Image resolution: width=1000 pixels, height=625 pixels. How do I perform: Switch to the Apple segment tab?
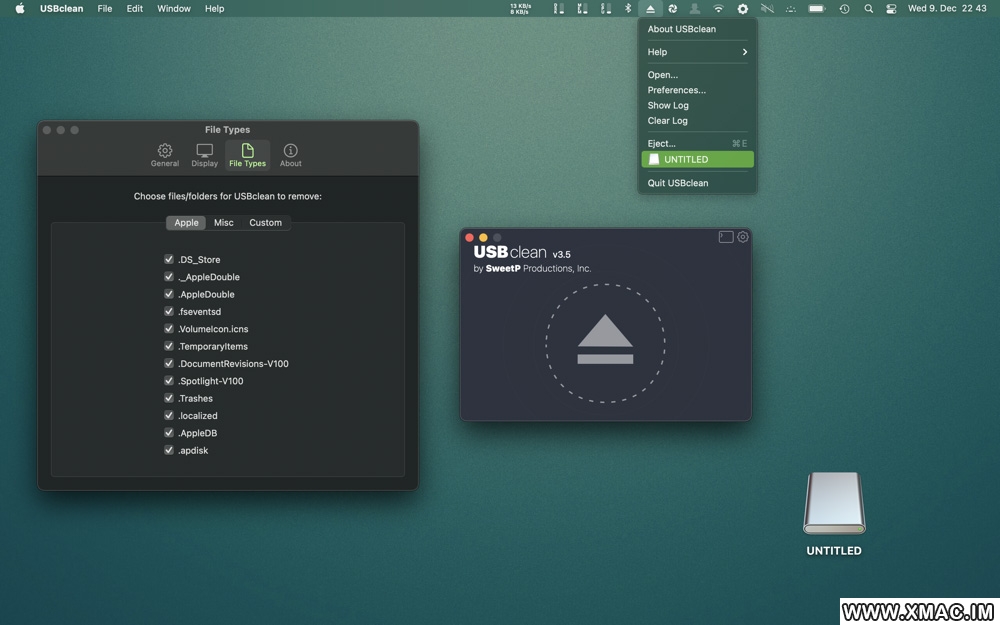pyautogui.click(x=186, y=223)
